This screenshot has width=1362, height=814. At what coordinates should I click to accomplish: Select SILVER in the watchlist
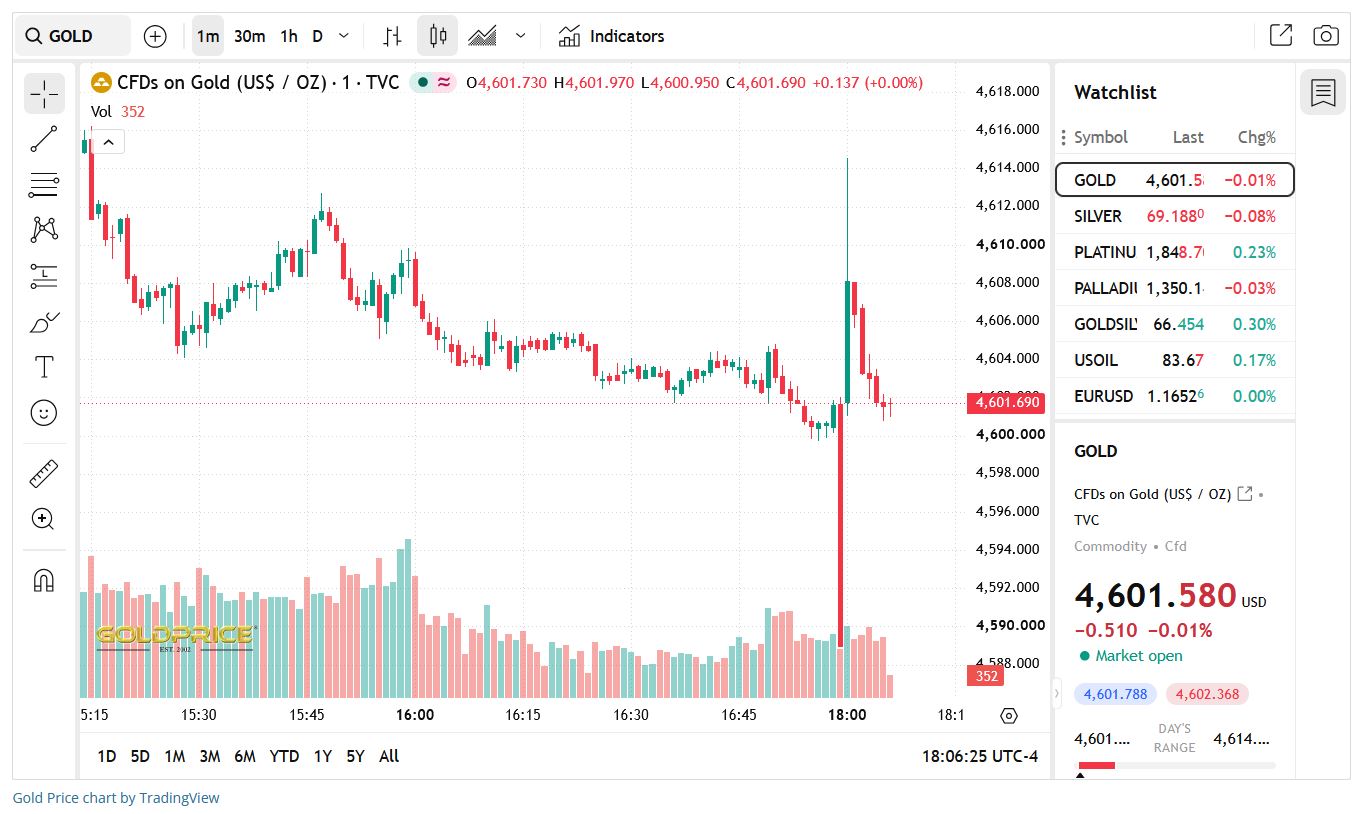coord(1175,216)
